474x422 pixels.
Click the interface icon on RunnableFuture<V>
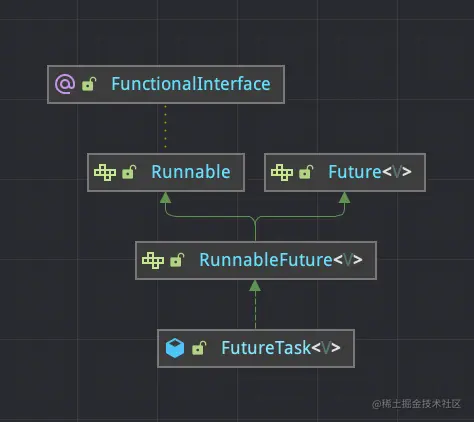pos(153,260)
